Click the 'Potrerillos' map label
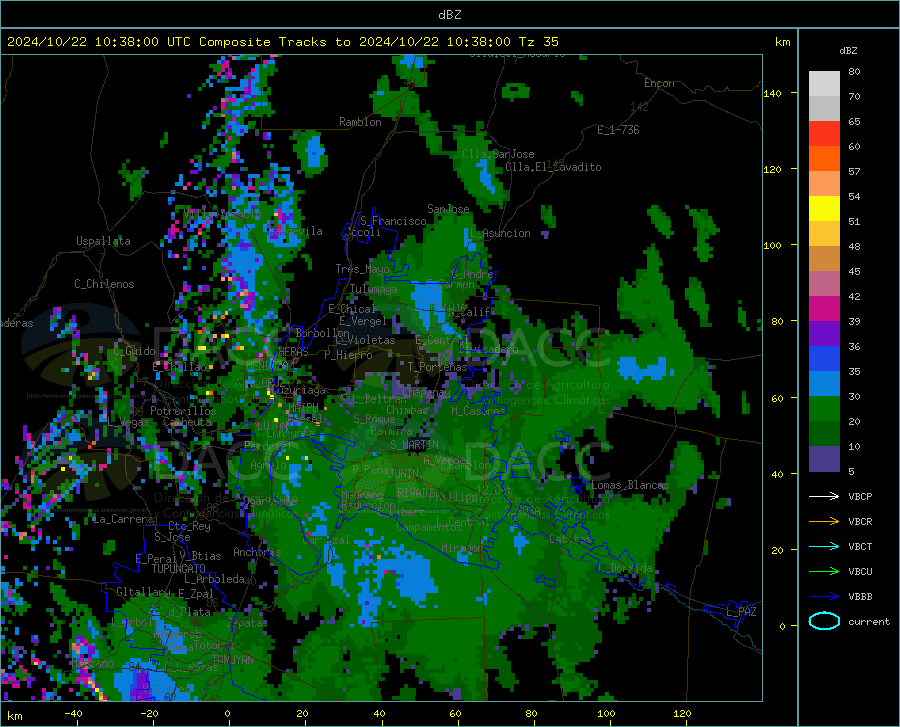The image size is (900, 727). (183, 411)
